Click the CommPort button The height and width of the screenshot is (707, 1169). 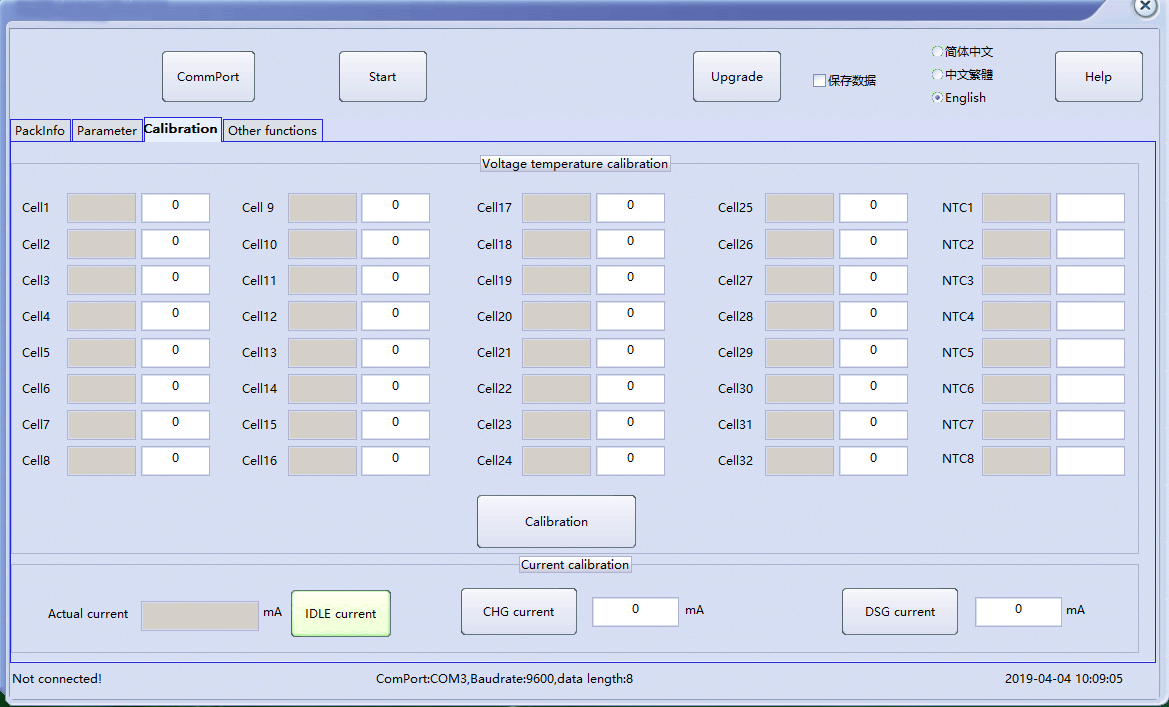208,77
